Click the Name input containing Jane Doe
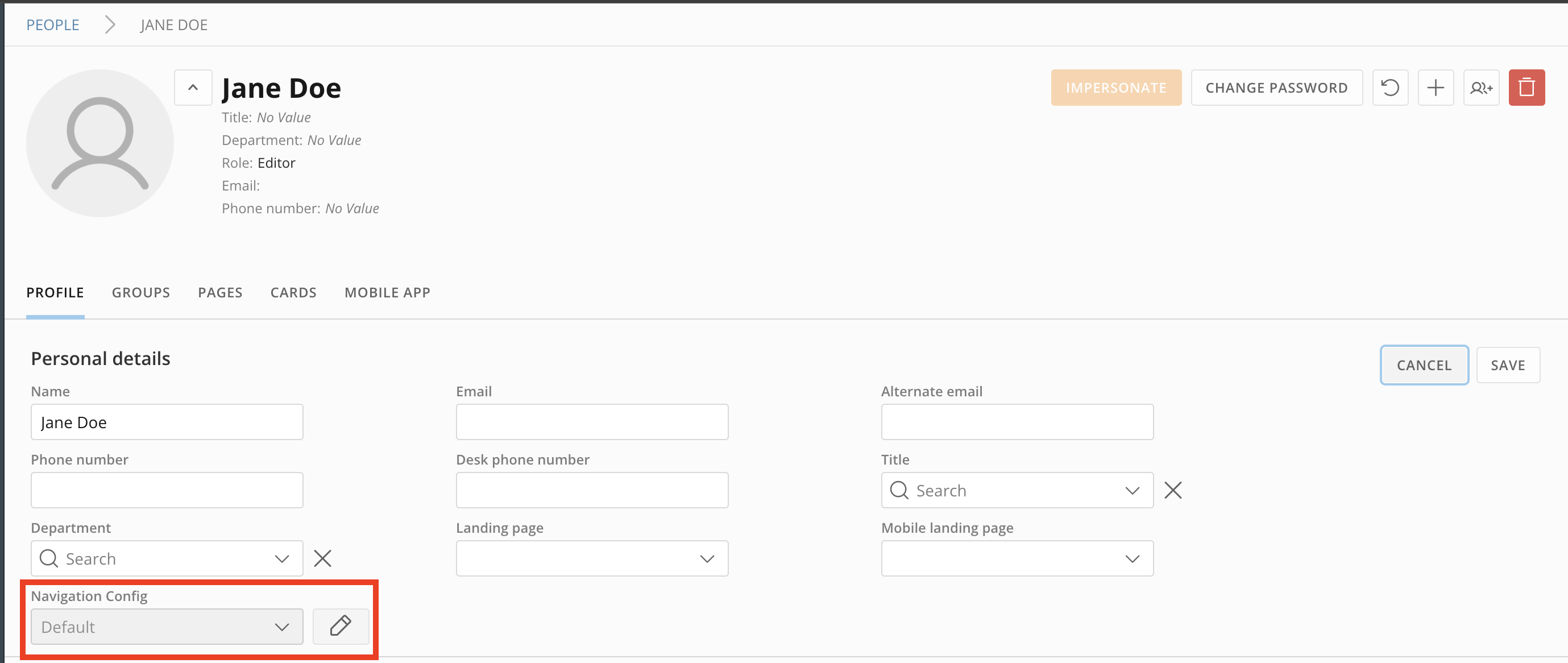 pyautogui.click(x=167, y=422)
